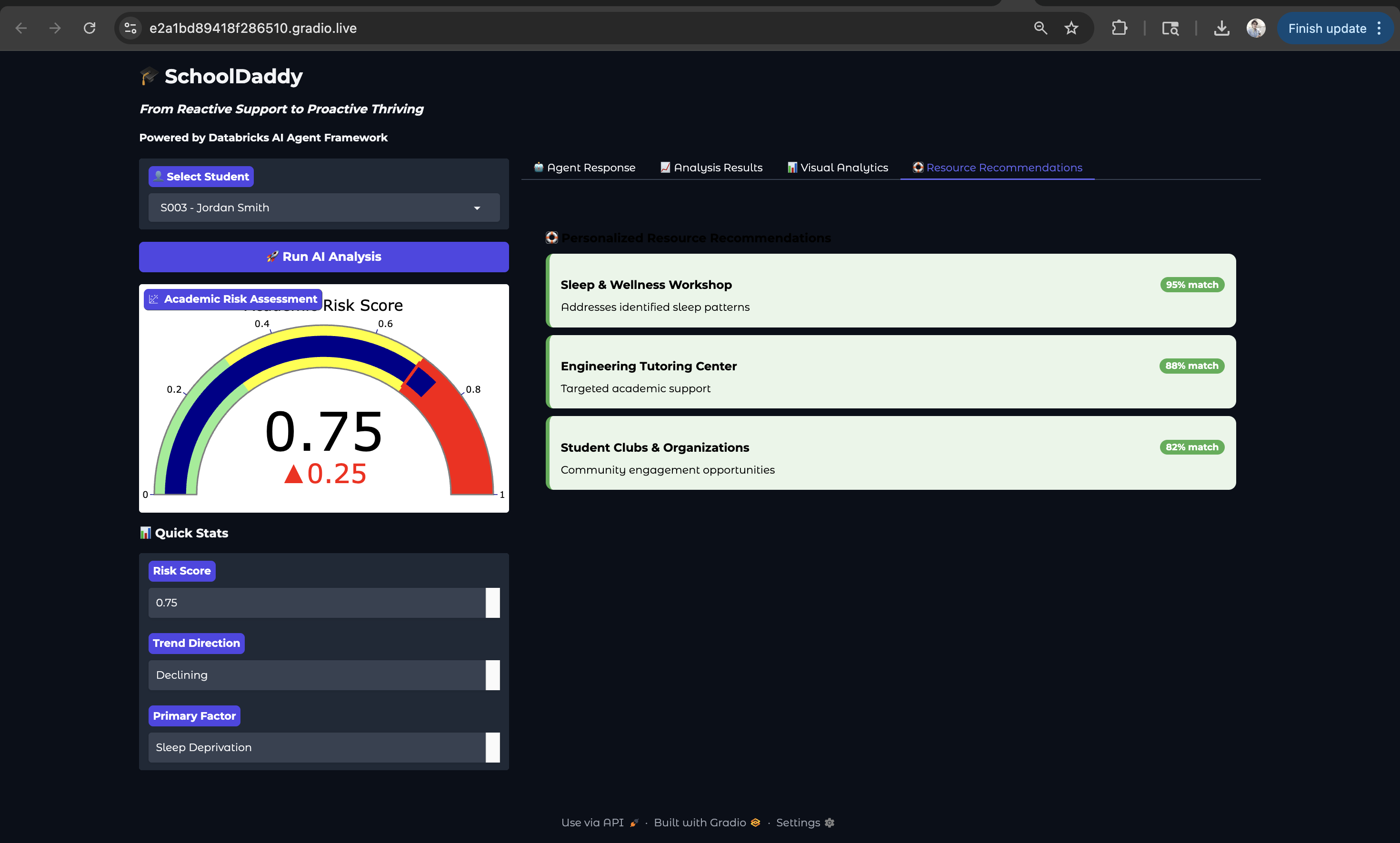
Task: Open Chrome's three-dot menu beside Finish update
Action: tap(1379, 28)
